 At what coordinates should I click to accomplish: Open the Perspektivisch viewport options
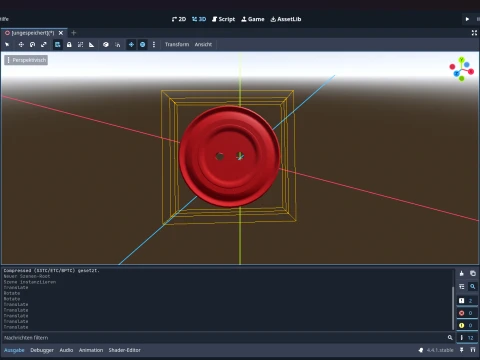(x=26, y=60)
